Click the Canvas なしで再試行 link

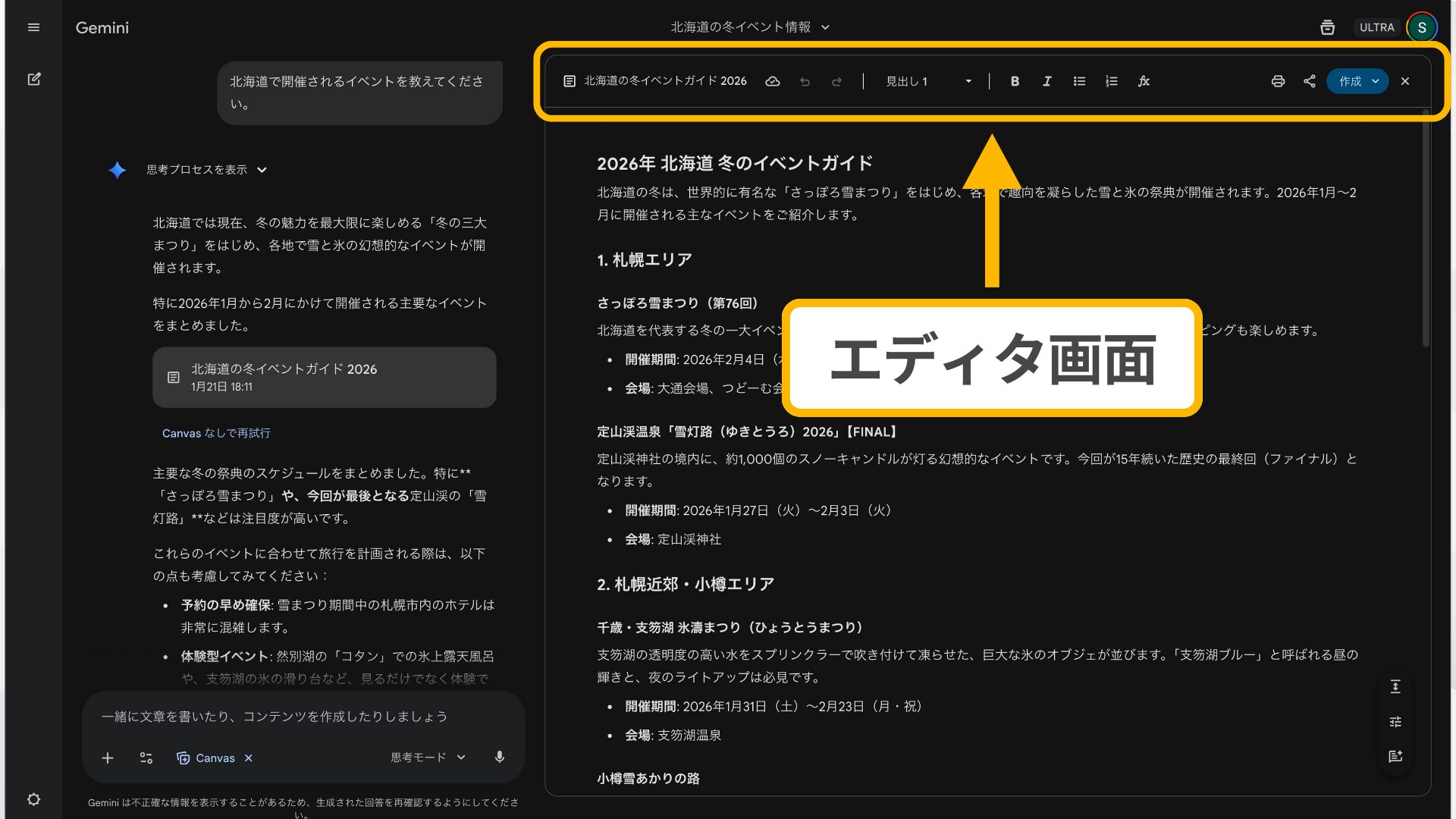(x=215, y=433)
